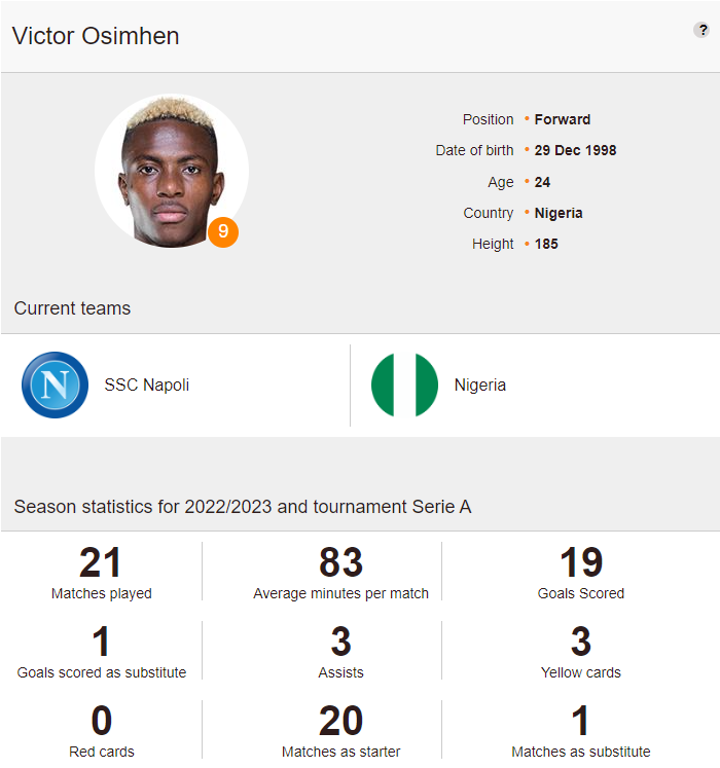Screen dimensions: 720x768
Task: Click Victor Osimhen's profile photo
Action: (x=170, y=172)
